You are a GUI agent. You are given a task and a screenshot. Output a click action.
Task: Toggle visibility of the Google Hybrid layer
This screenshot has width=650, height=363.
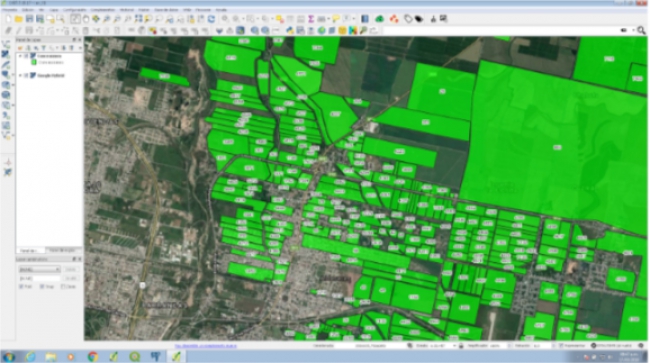point(26,75)
